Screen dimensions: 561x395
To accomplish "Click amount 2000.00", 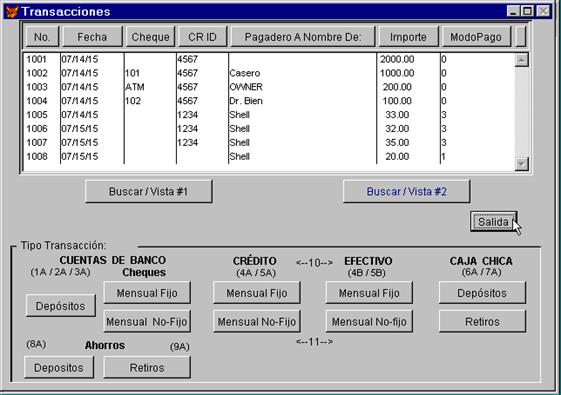I will click(x=397, y=59).
